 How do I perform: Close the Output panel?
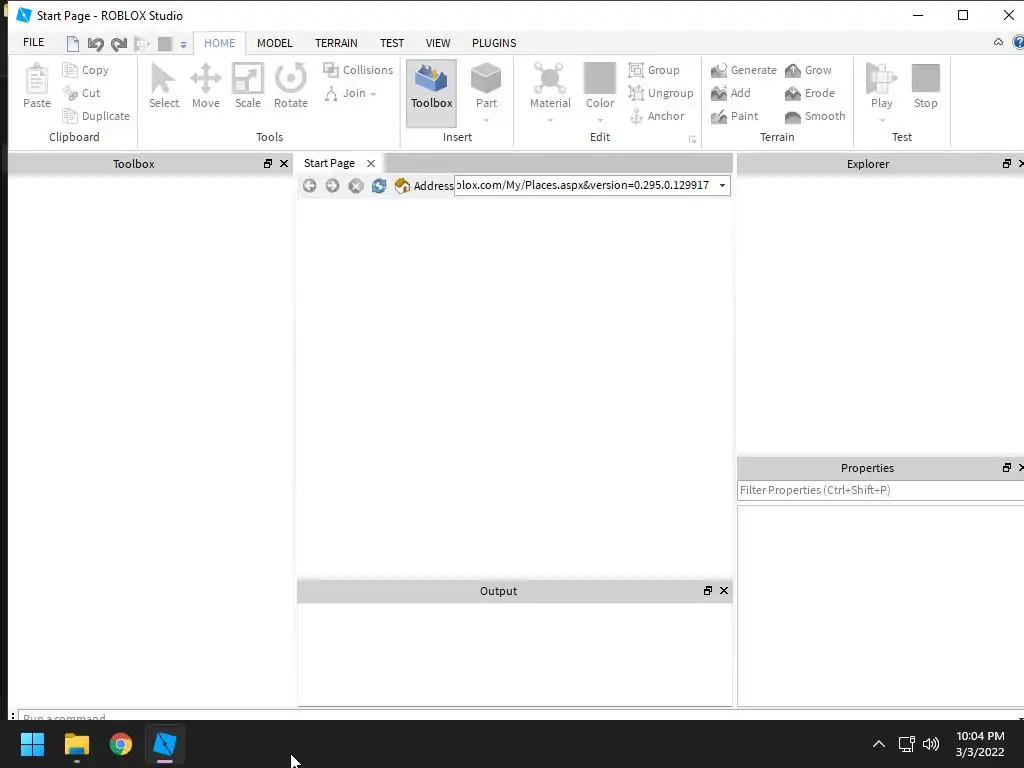click(724, 590)
